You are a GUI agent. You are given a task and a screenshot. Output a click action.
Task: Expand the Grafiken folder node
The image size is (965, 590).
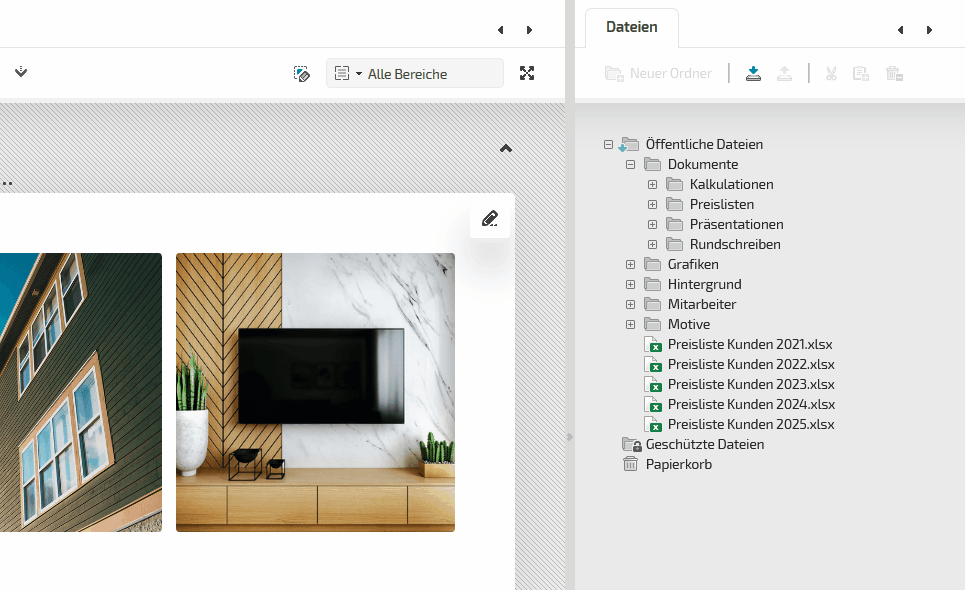(631, 264)
